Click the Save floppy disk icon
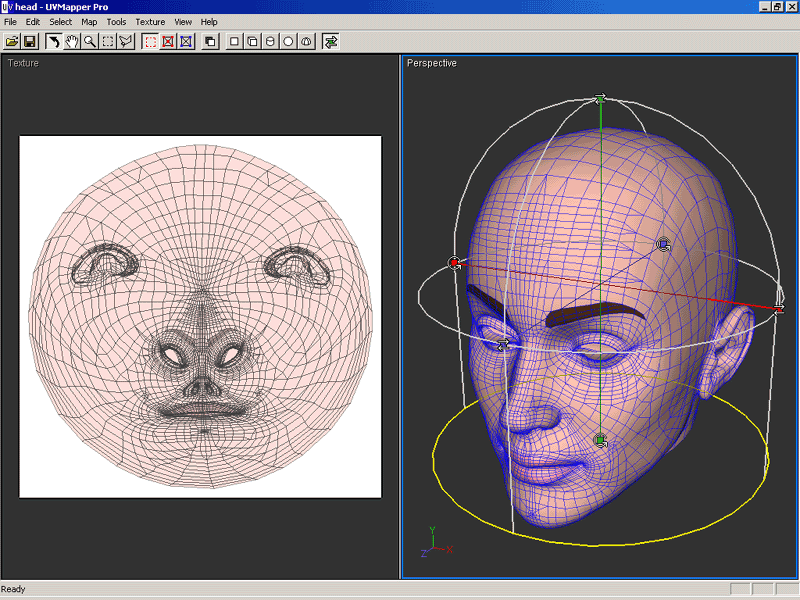Screen dimensions: 800x600 coord(30,41)
